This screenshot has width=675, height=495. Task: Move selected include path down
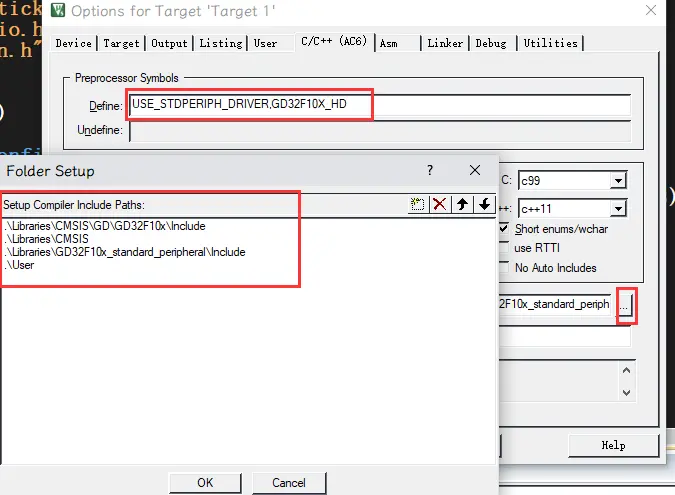(484, 204)
